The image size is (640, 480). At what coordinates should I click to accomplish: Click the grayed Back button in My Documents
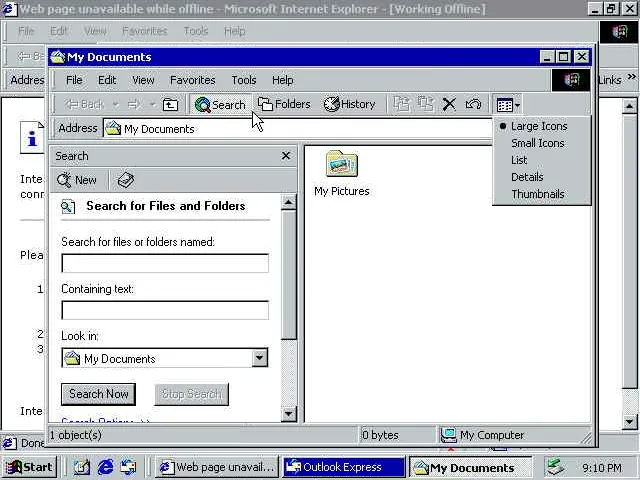pyautogui.click(x=84, y=104)
